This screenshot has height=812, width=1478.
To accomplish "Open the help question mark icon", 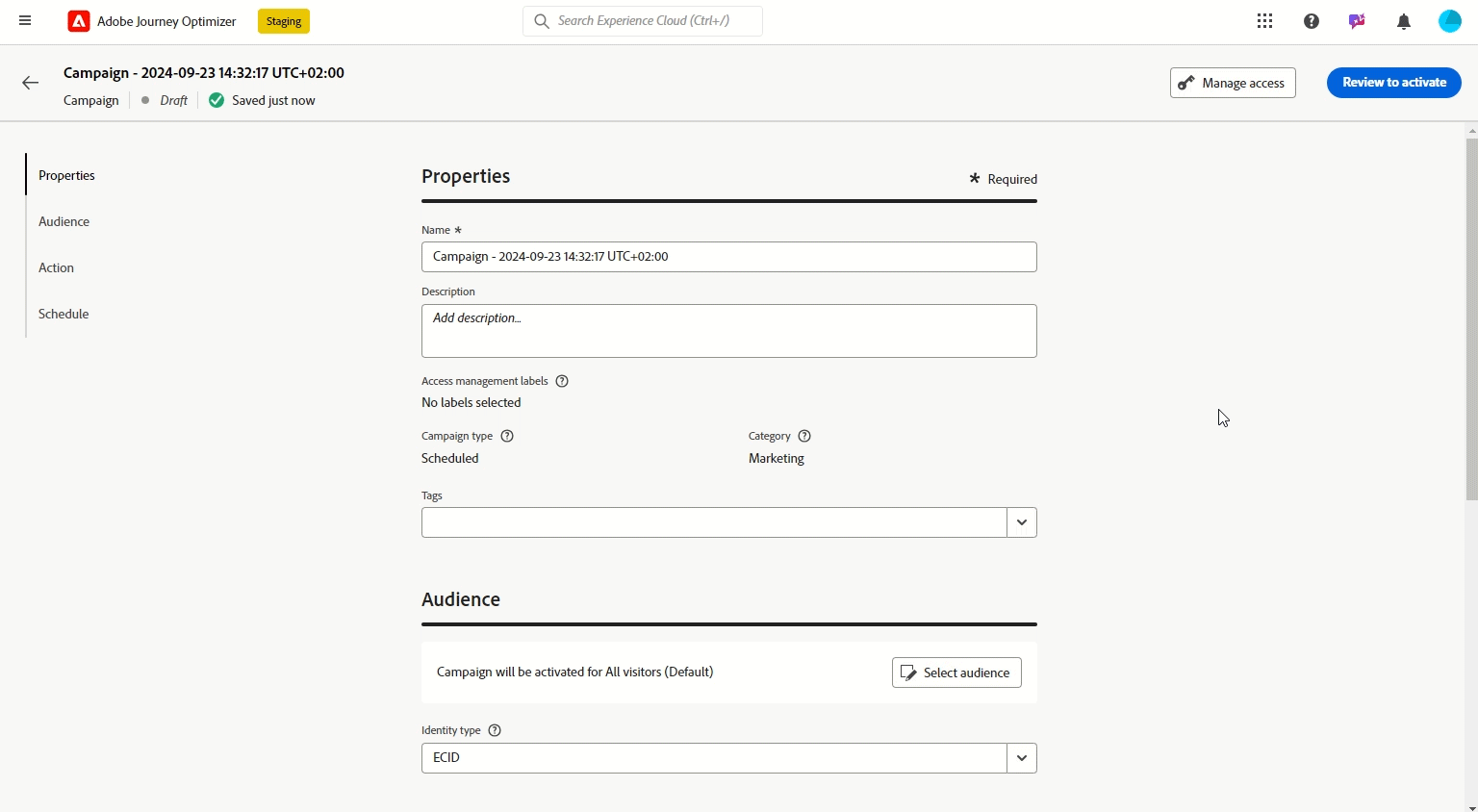I will click(x=1311, y=21).
